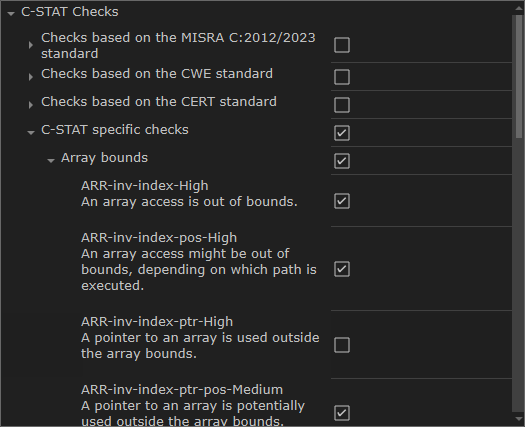Collapse C-STAT specific checks group
The width and height of the screenshot is (525, 427).
tap(31, 133)
